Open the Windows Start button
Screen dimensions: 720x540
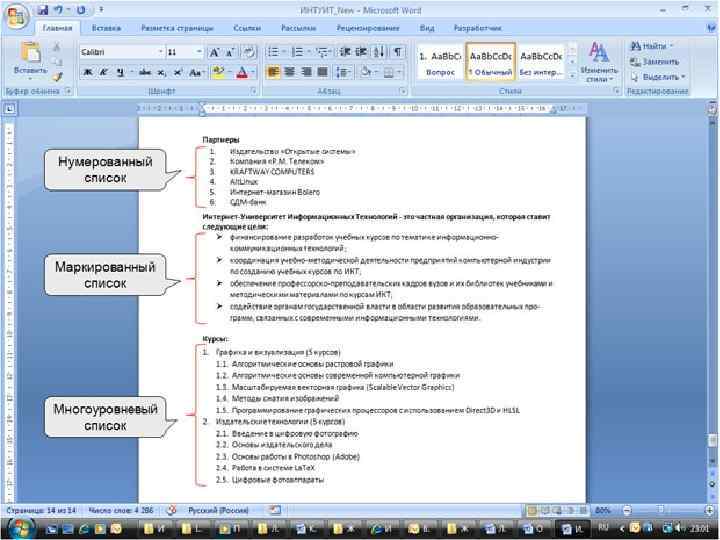(x=19, y=529)
